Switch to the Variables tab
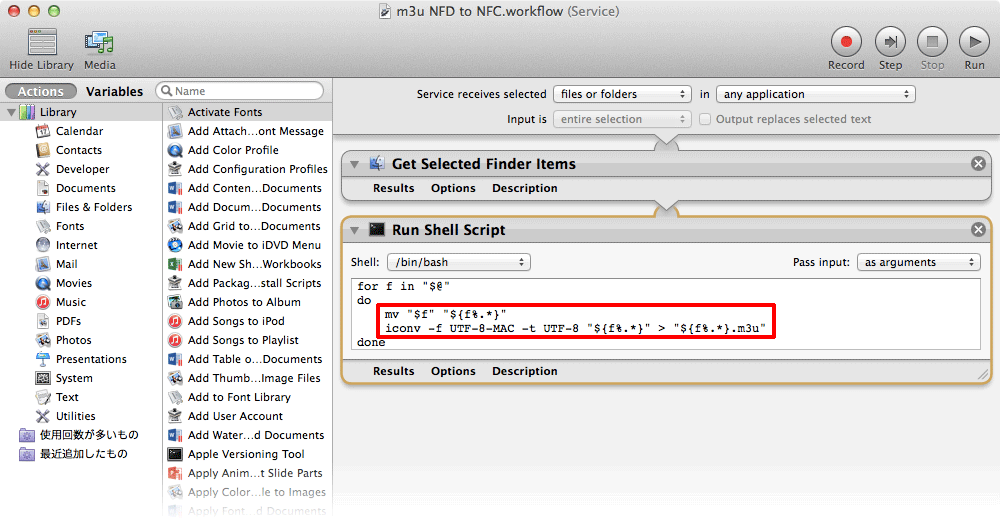The height and width of the screenshot is (521, 1000). tap(115, 91)
